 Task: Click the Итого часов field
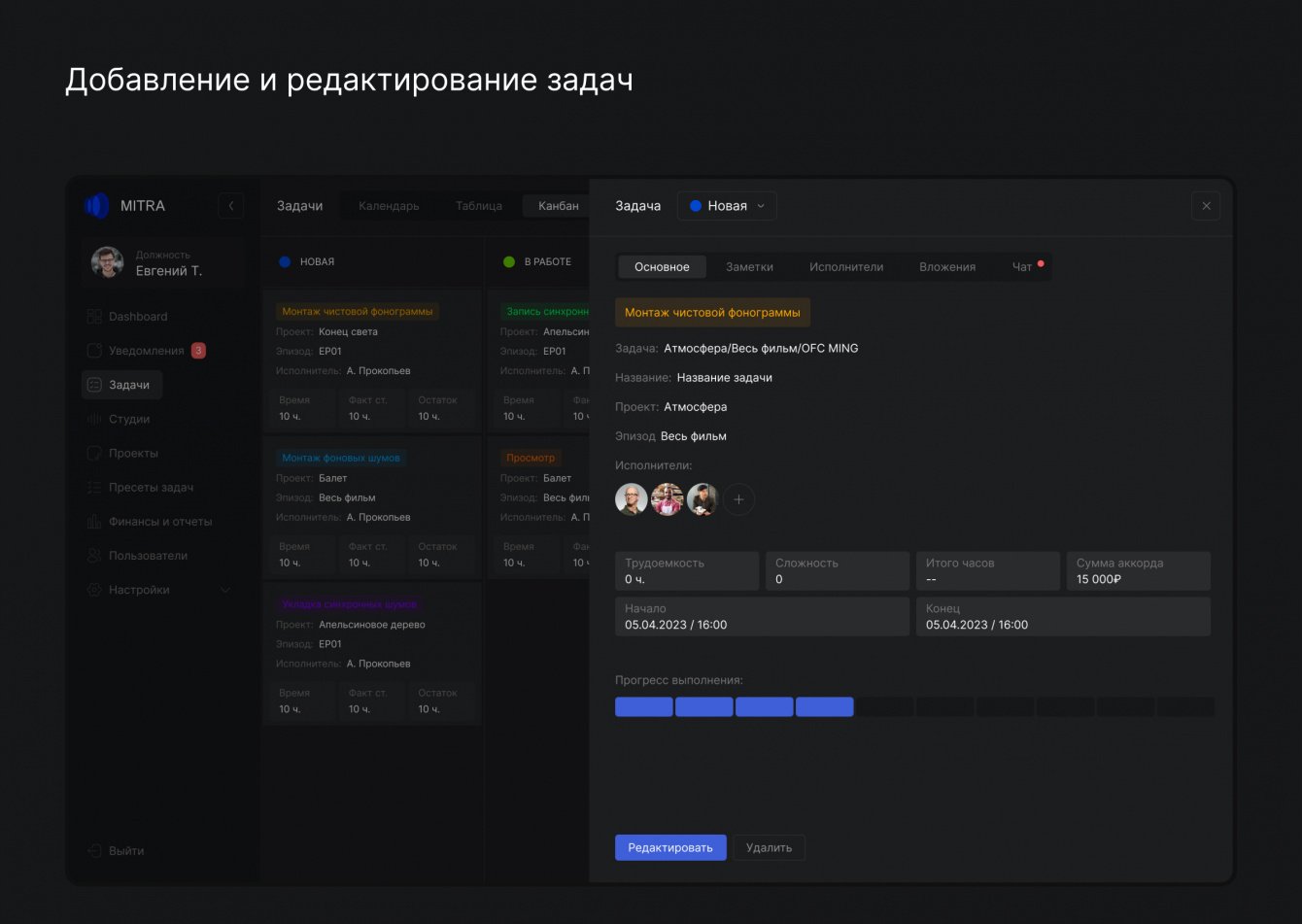click(988, 571)
